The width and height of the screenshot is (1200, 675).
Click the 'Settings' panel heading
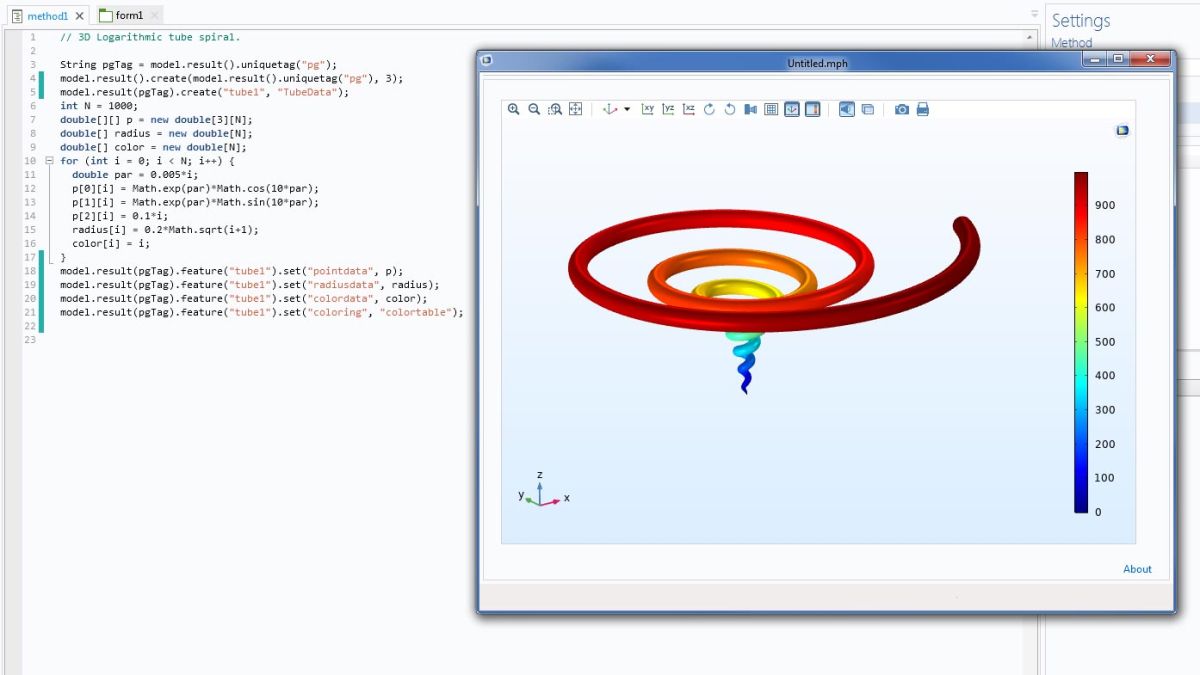coord(1081,21)
